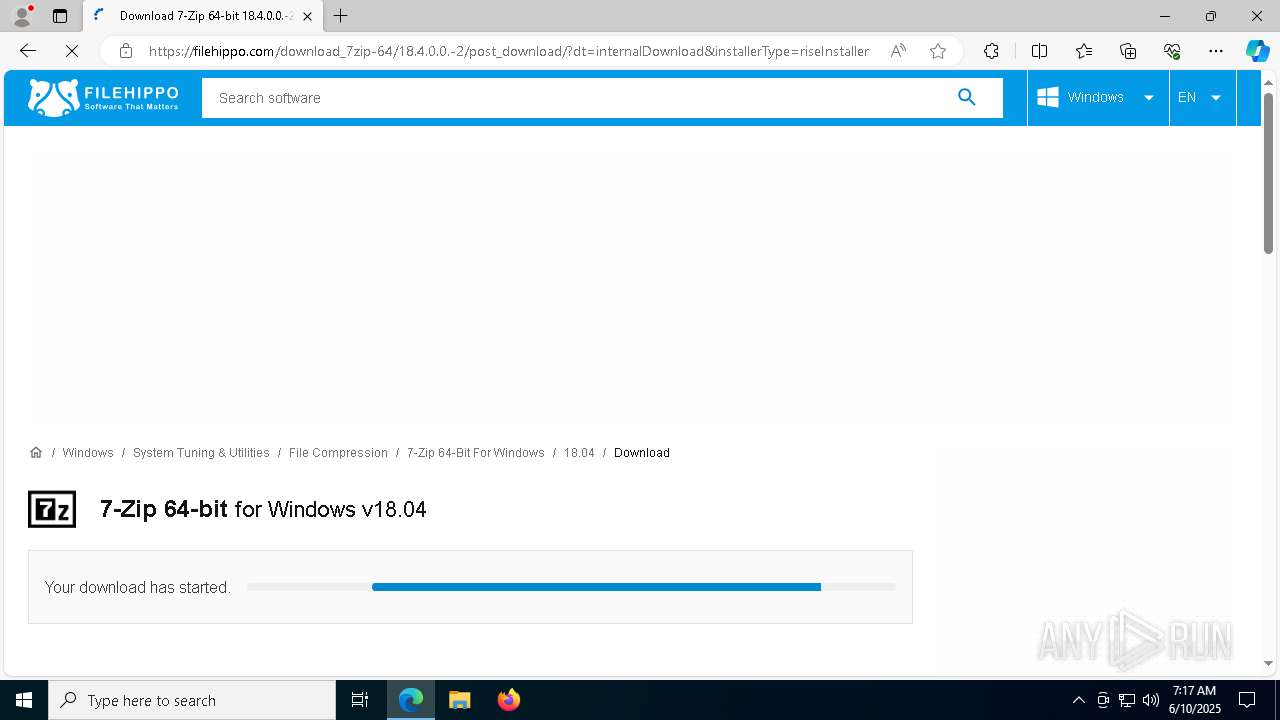This screenshot has height=720, width=1280.
Task: Open the Favorites list
Action: pos(1084,51)
